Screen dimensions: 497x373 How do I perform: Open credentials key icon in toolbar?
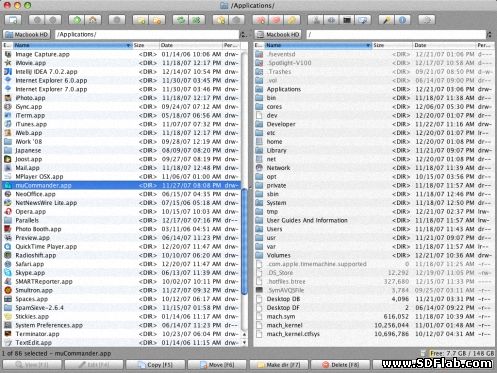292,20
